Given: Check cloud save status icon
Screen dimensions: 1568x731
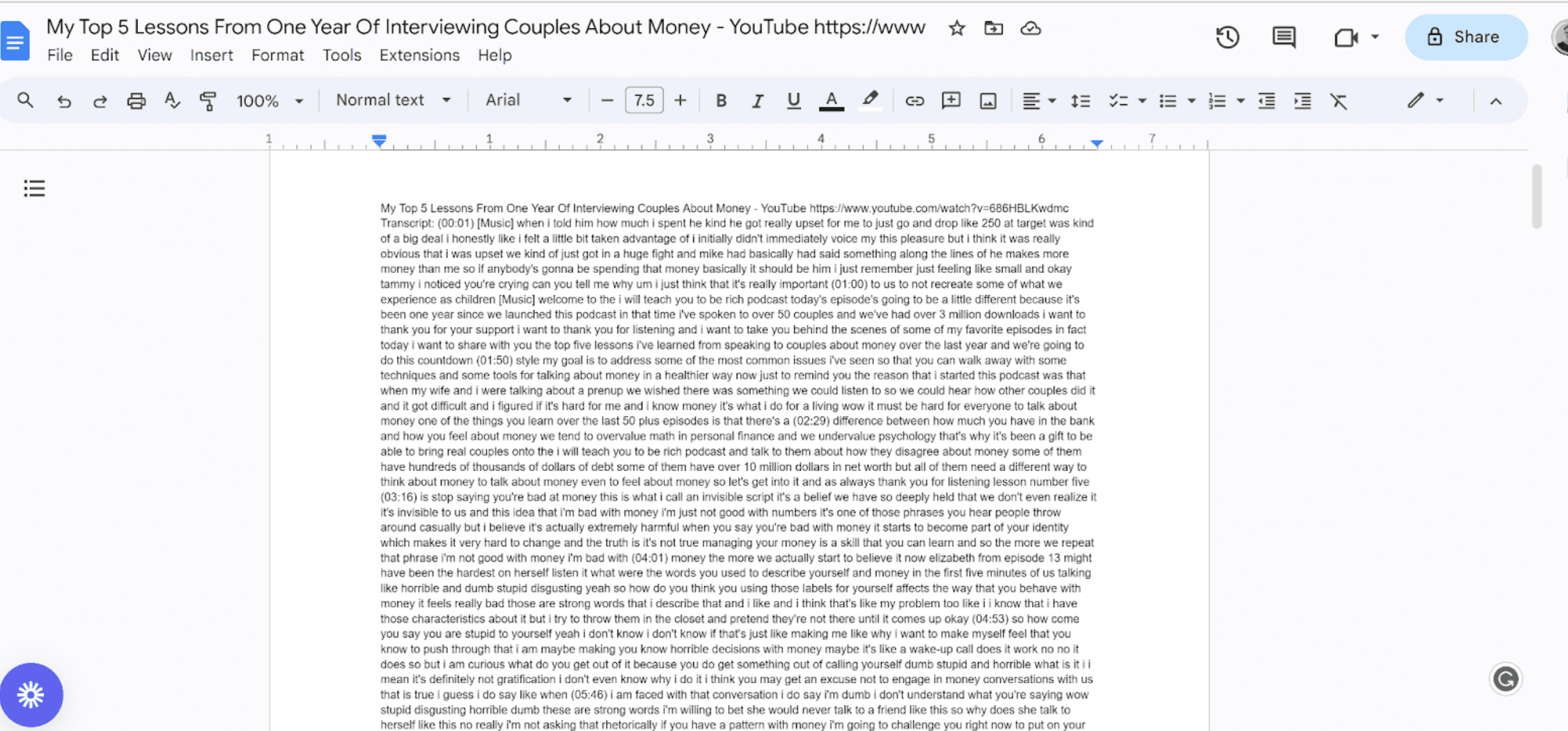Looking at the screenshot, I should coord(1031,28).
